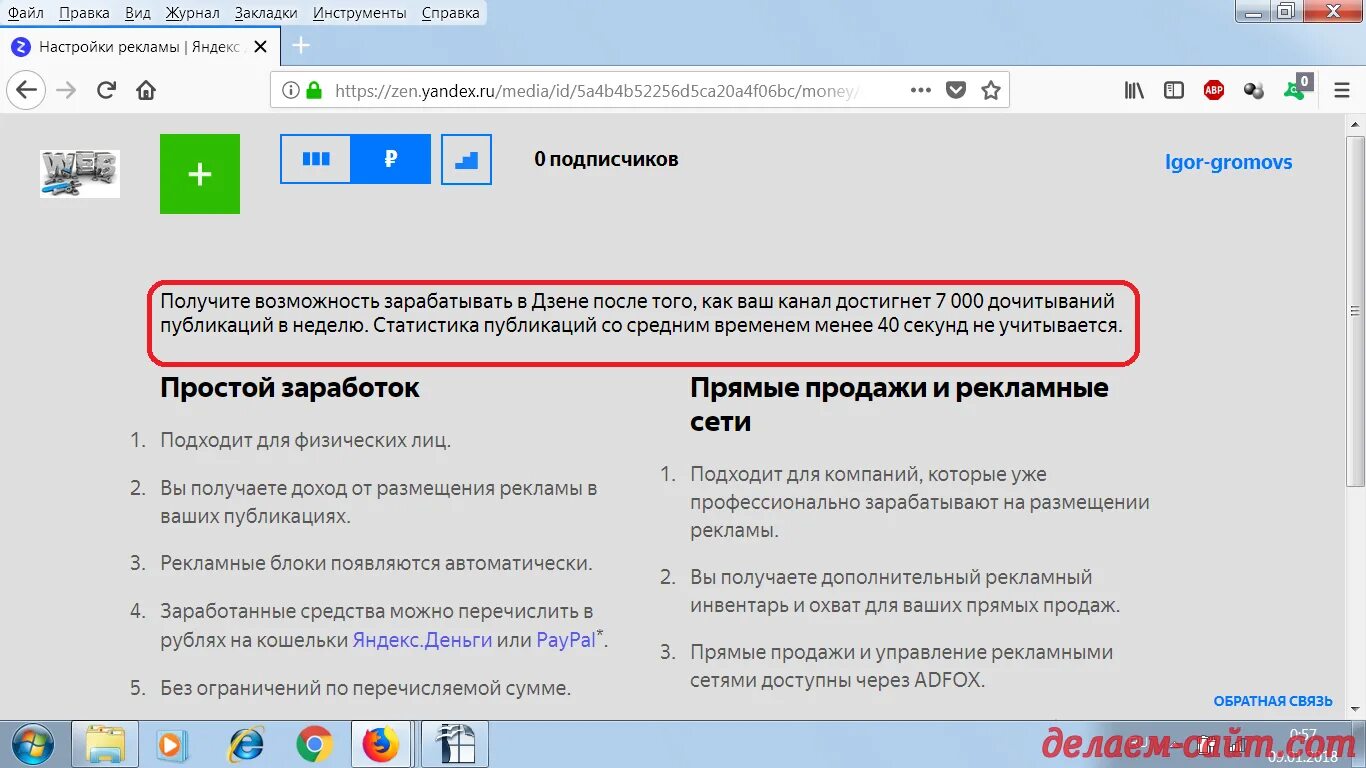Bookmark this page with the star
The width and height of the screenshot is (1366, 768).
(991, 90)
